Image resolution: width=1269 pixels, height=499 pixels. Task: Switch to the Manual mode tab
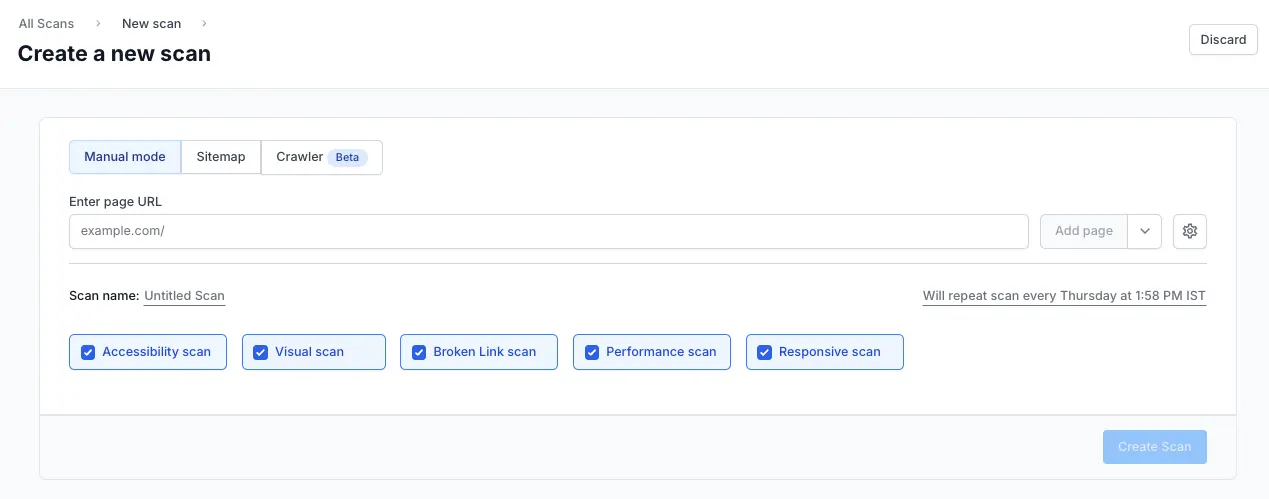[x=125, y=157]
